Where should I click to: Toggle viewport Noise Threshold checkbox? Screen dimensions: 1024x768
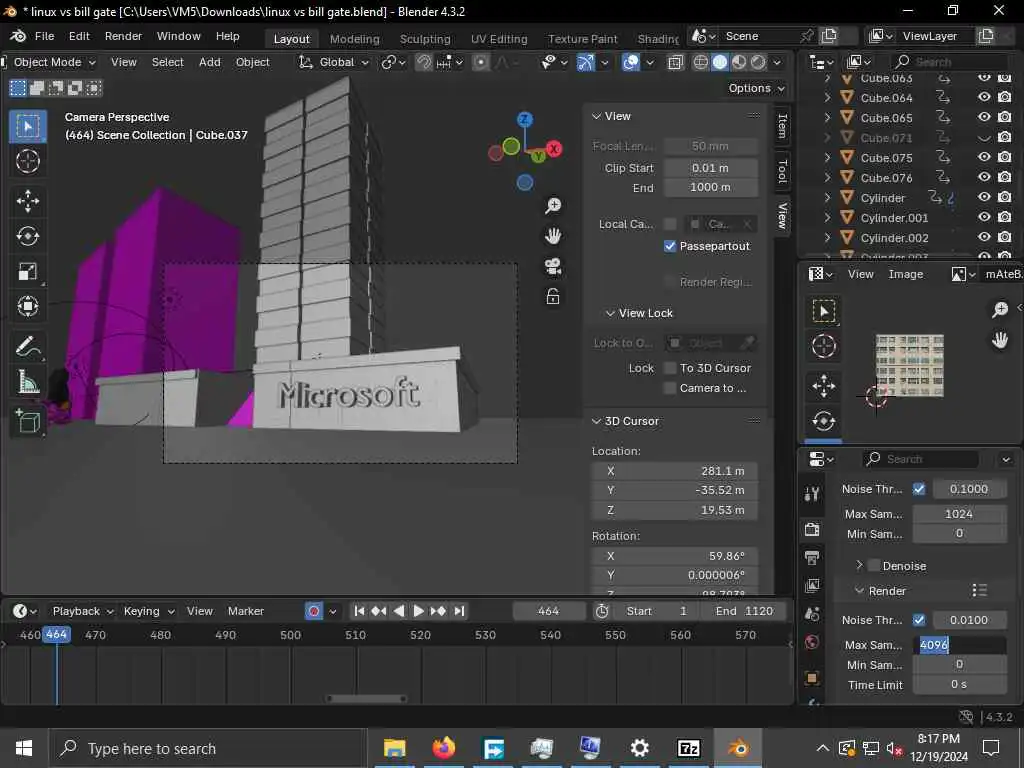(919, 488)
